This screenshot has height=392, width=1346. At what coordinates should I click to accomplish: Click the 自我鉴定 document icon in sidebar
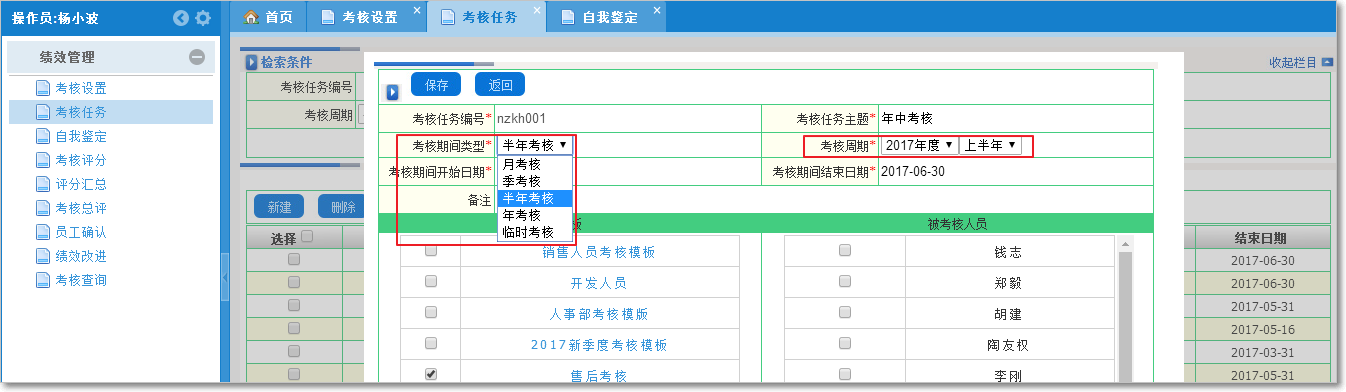point(43,136)
